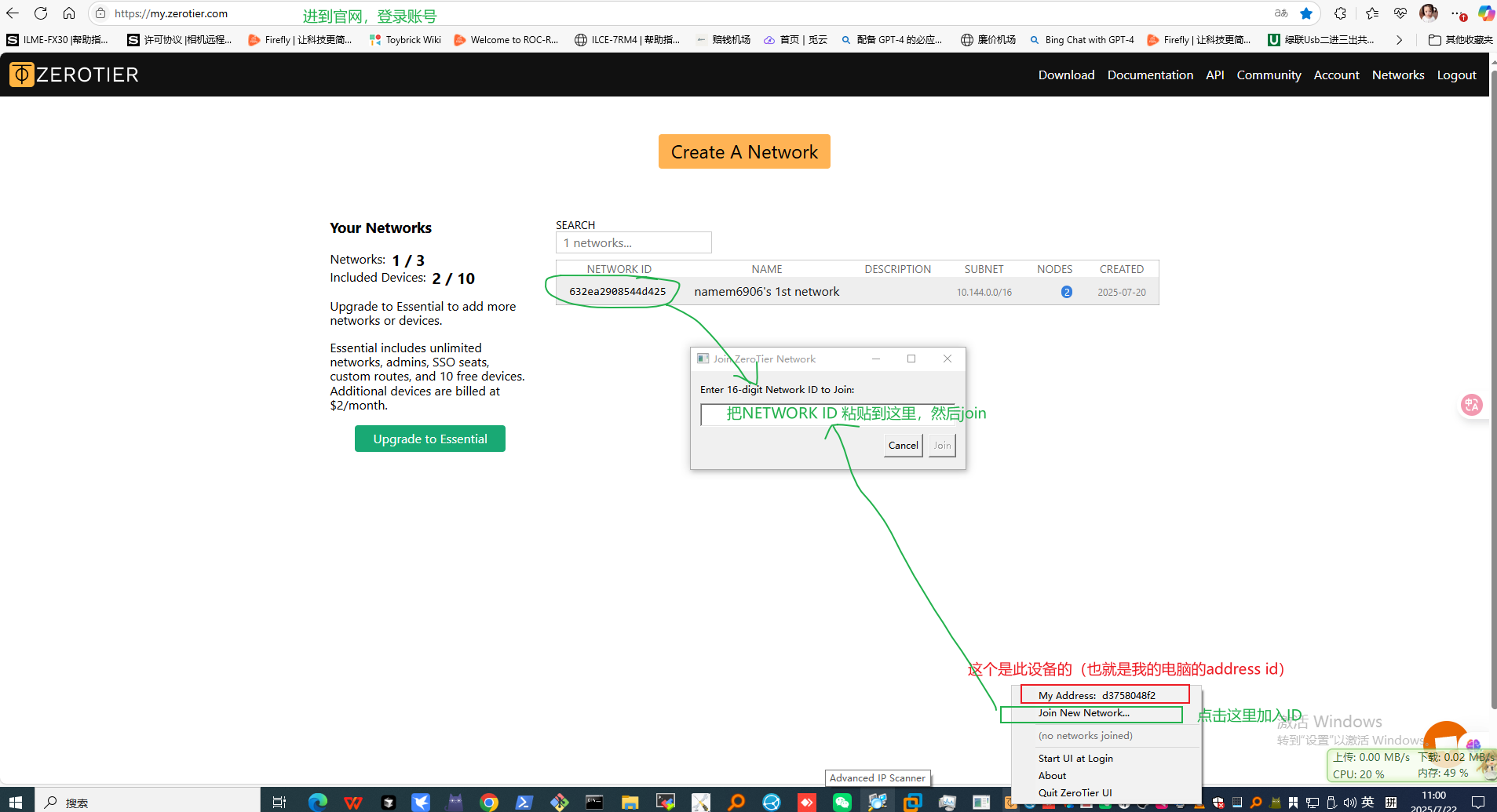The width and height of the screenshot is (1497, 812).
Task: Open the File Explorer taskbar icon
Action: pos(630,802)
